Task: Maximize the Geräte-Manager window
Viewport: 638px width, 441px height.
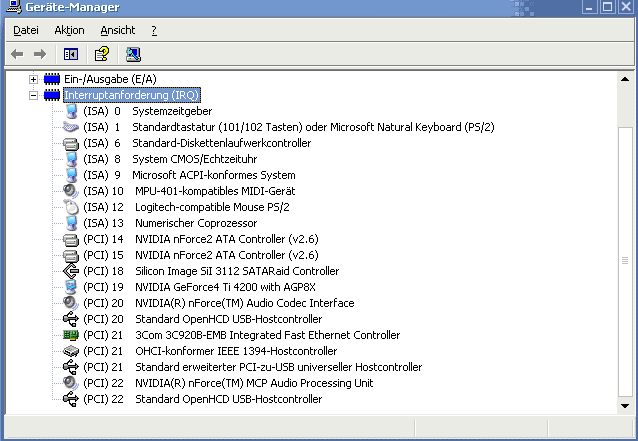Action: pos(607,7)
